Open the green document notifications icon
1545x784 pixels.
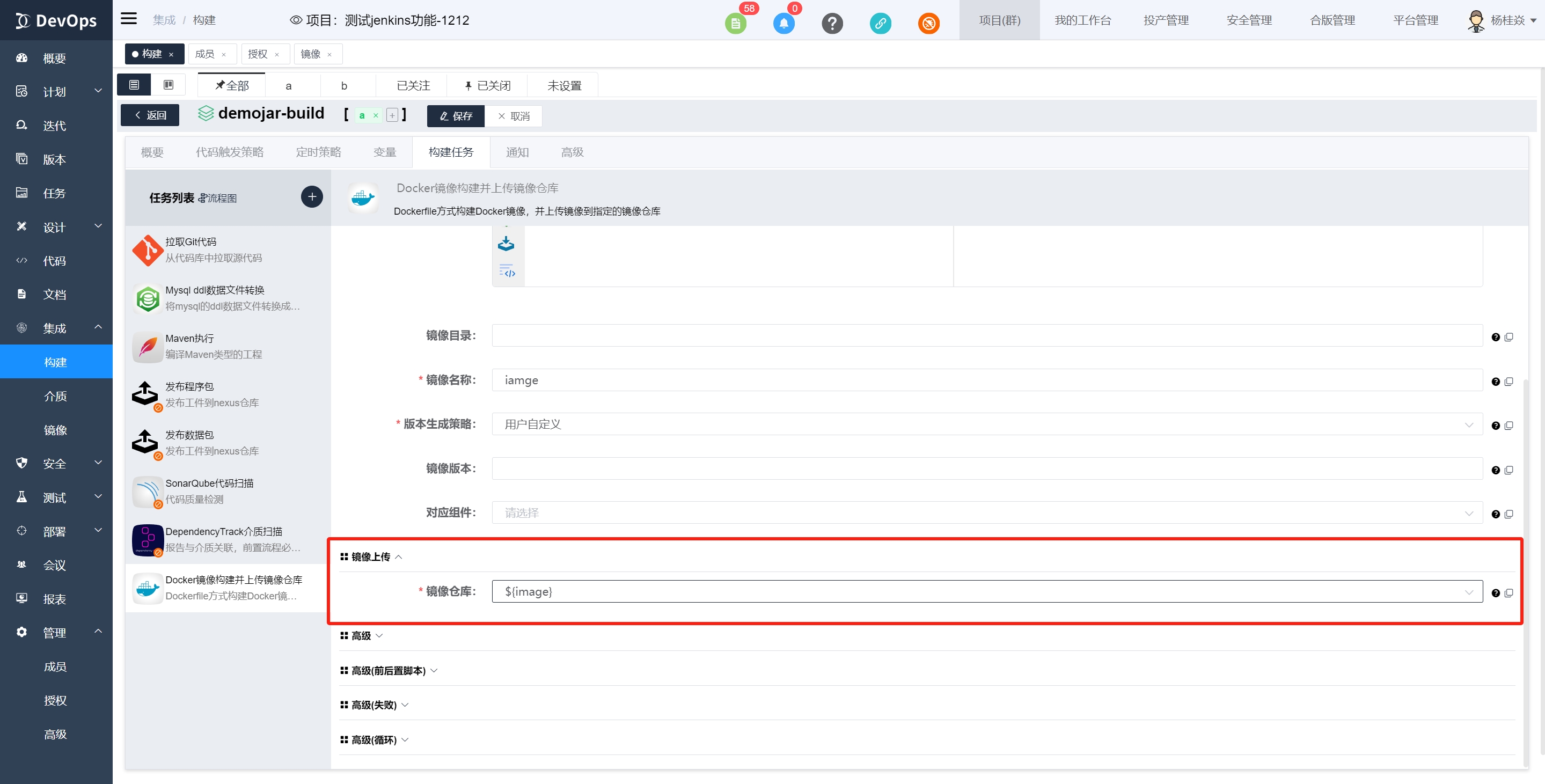click(735, 24)
